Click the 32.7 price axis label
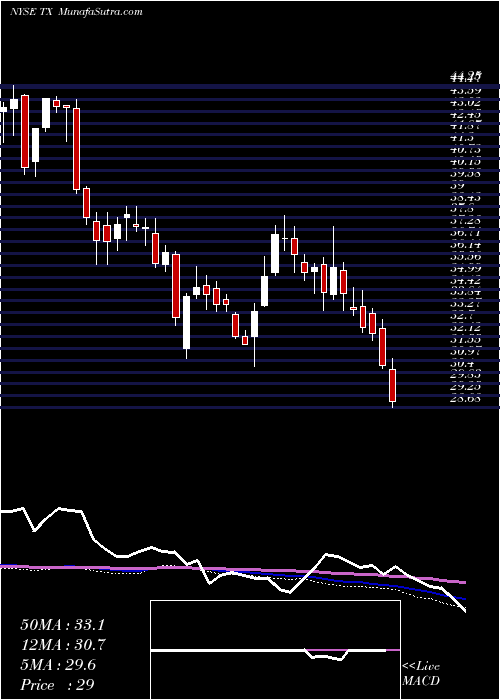The image size is (500, 700). pos(464,316)
